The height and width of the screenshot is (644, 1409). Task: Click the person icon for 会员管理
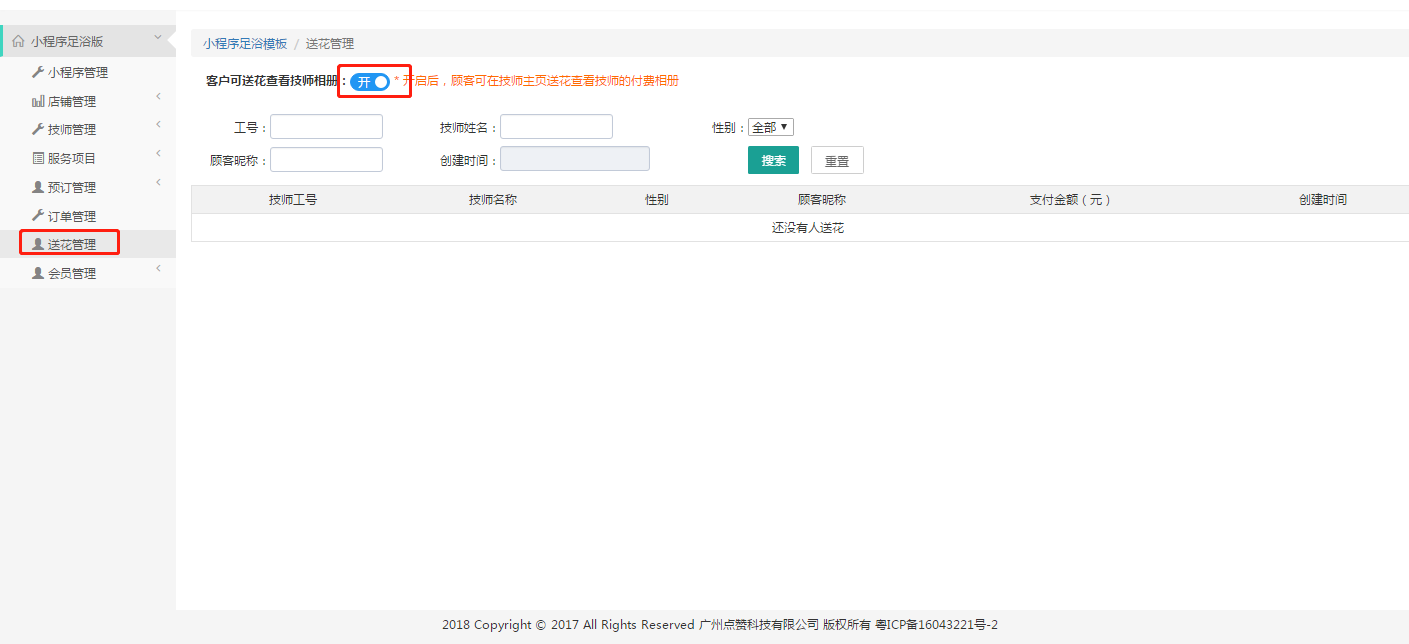click(38, 273)
